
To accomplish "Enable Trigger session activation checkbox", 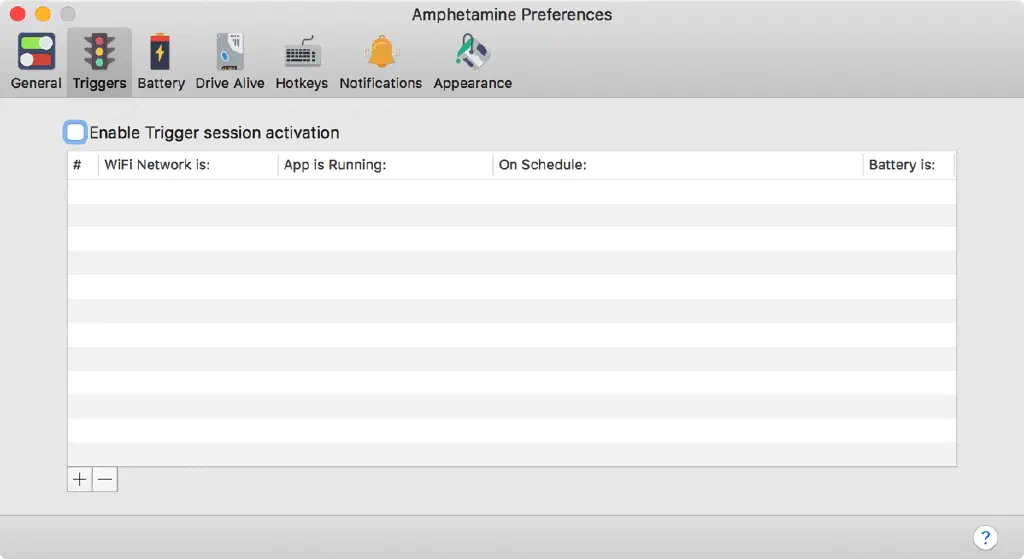I will click(76, 132).
